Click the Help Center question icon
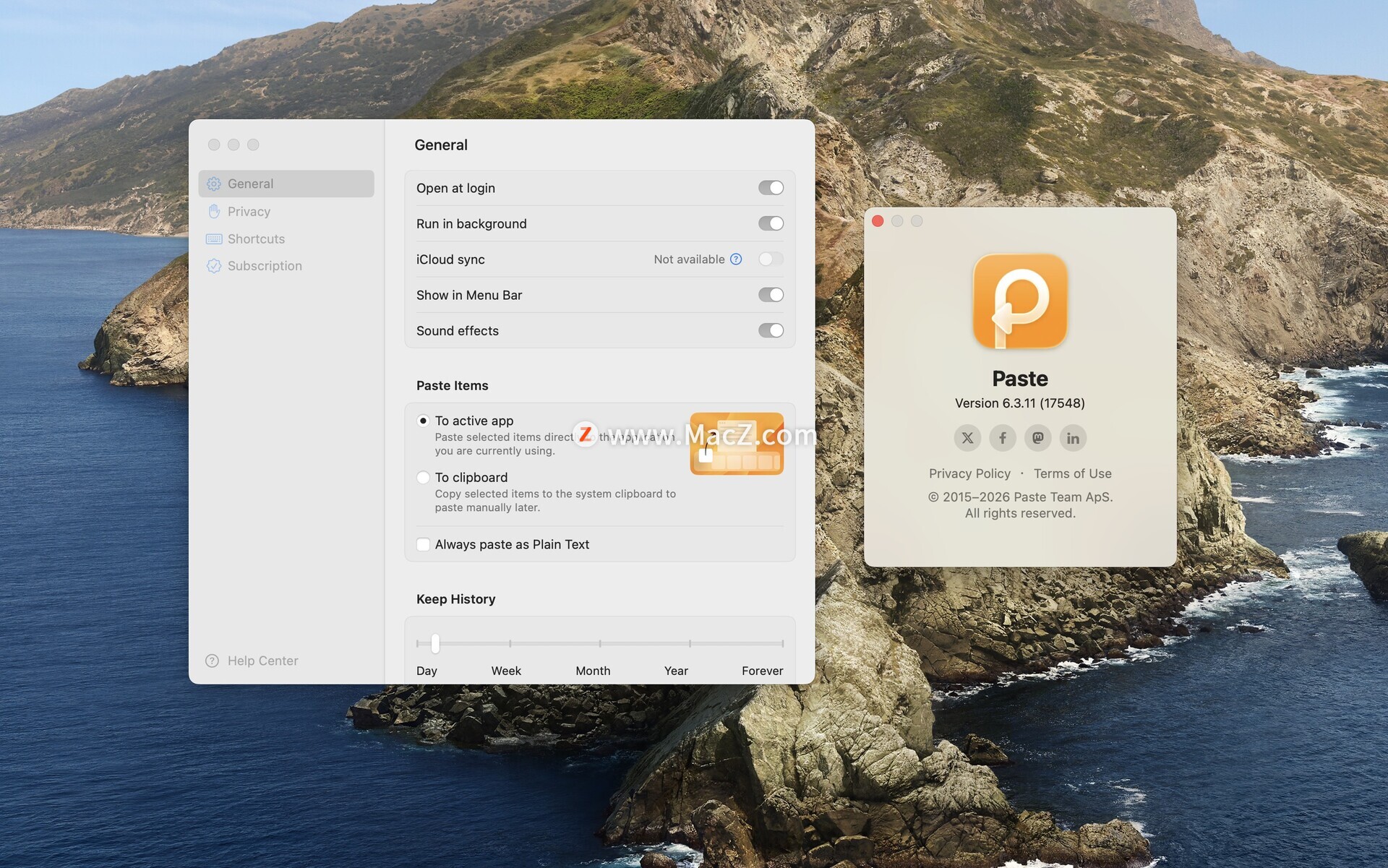 click(212, 661)
